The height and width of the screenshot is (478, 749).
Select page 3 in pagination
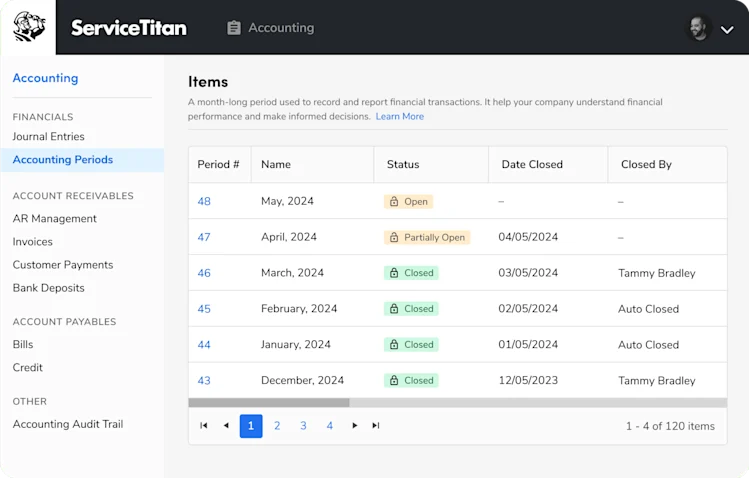click(x=303, y=426)
